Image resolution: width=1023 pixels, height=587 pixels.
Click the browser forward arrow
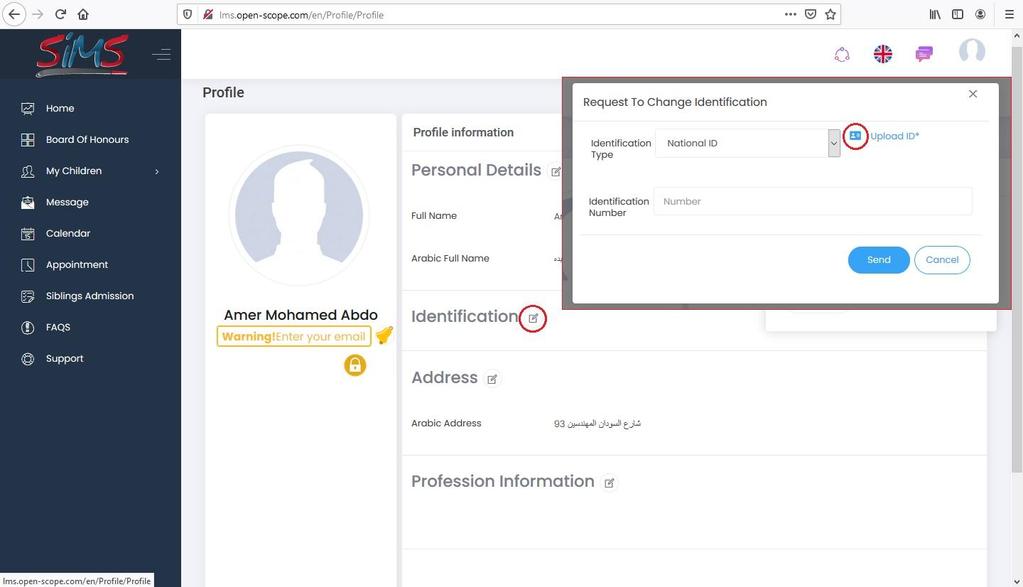tap(38, 14)
